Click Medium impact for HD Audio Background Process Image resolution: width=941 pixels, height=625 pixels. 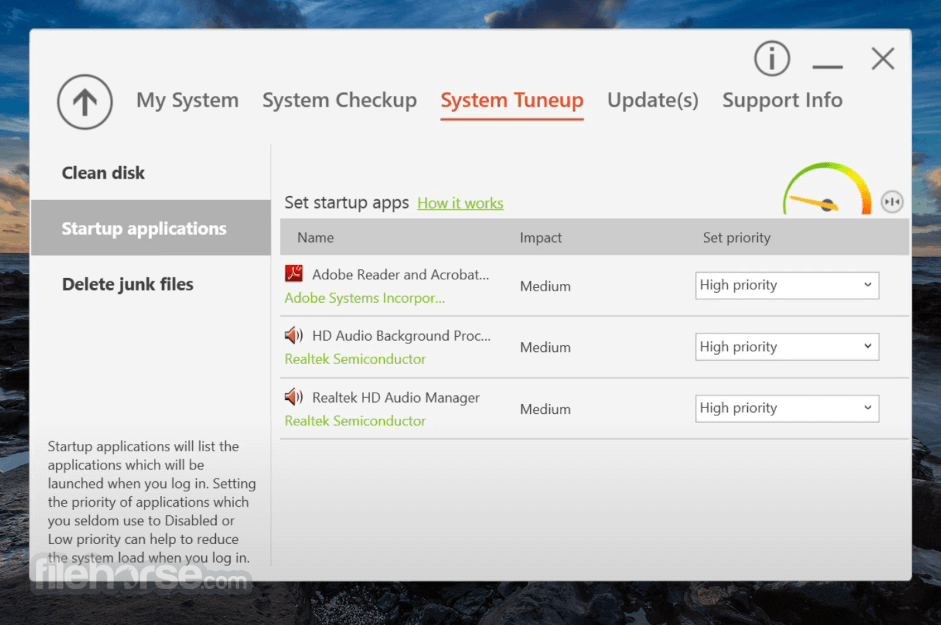point(546,348)
